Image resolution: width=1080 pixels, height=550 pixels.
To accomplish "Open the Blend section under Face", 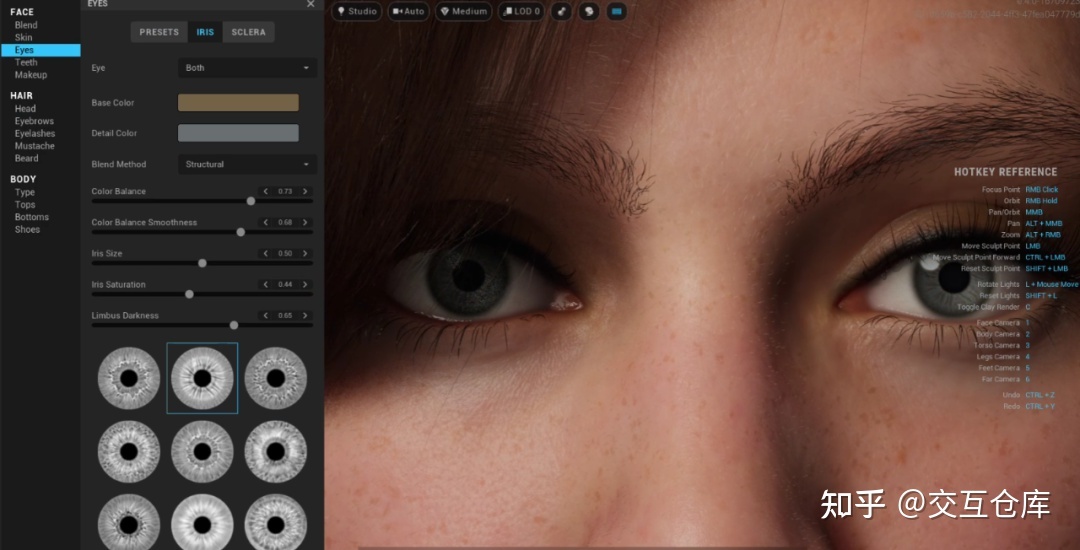I will (26, 25).
